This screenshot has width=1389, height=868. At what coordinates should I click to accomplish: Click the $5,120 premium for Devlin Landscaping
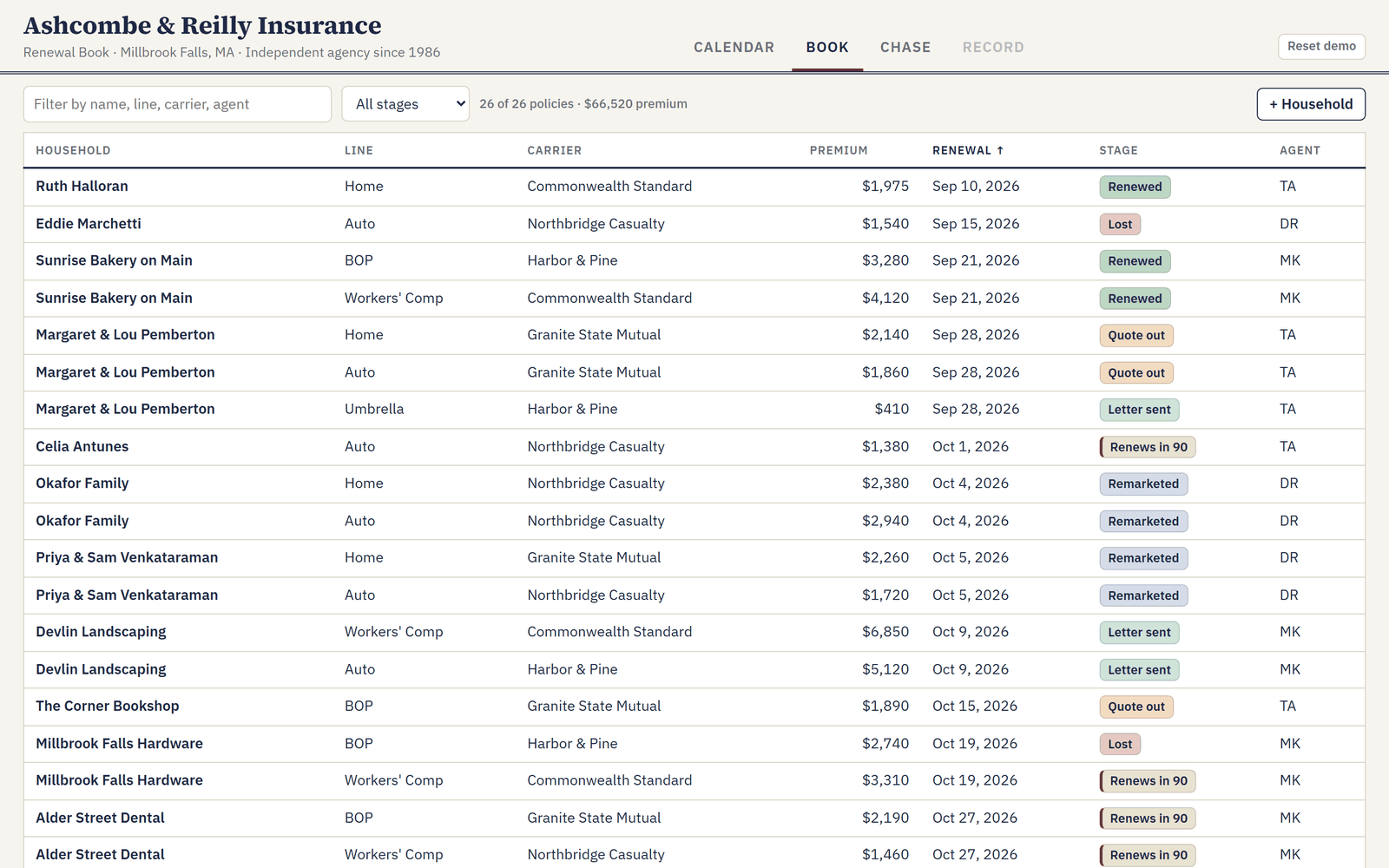coord(885,669)
